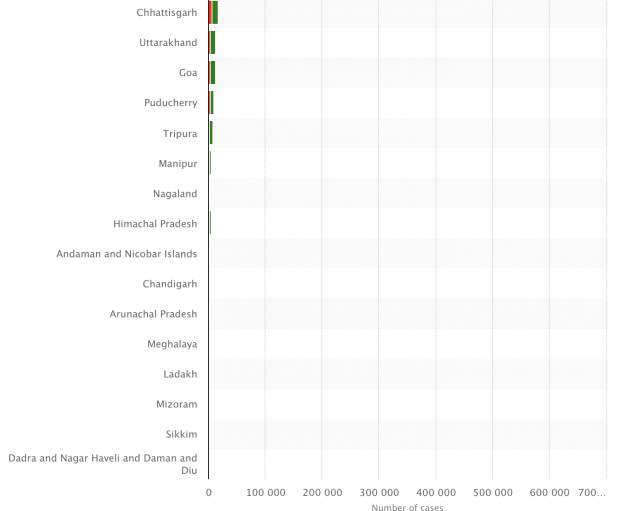Screen dimensions: 640x511
Task: Click the Goa category label
Action: point(187,73)
